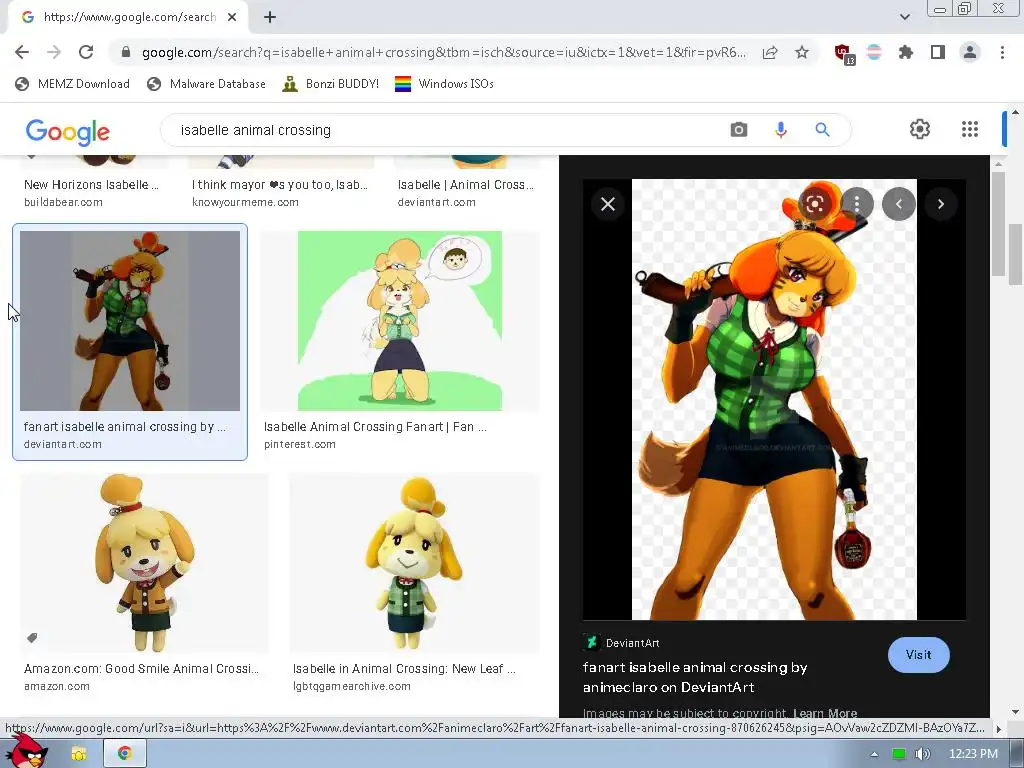The height and width of the screenshot is (768, 1024).
Task: Open the volume speaker icon
Action: [922, 754]
